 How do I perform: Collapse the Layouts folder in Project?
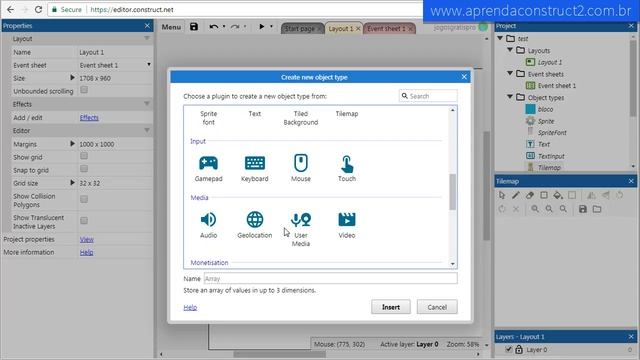pos(510,50)
